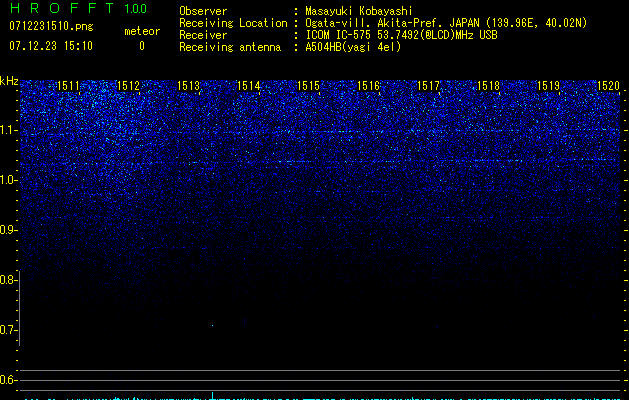Click the 0.8 kHz frequency label
Image resolution: width=629 pixels, height=400 pixels.
(x=8, y=280)
